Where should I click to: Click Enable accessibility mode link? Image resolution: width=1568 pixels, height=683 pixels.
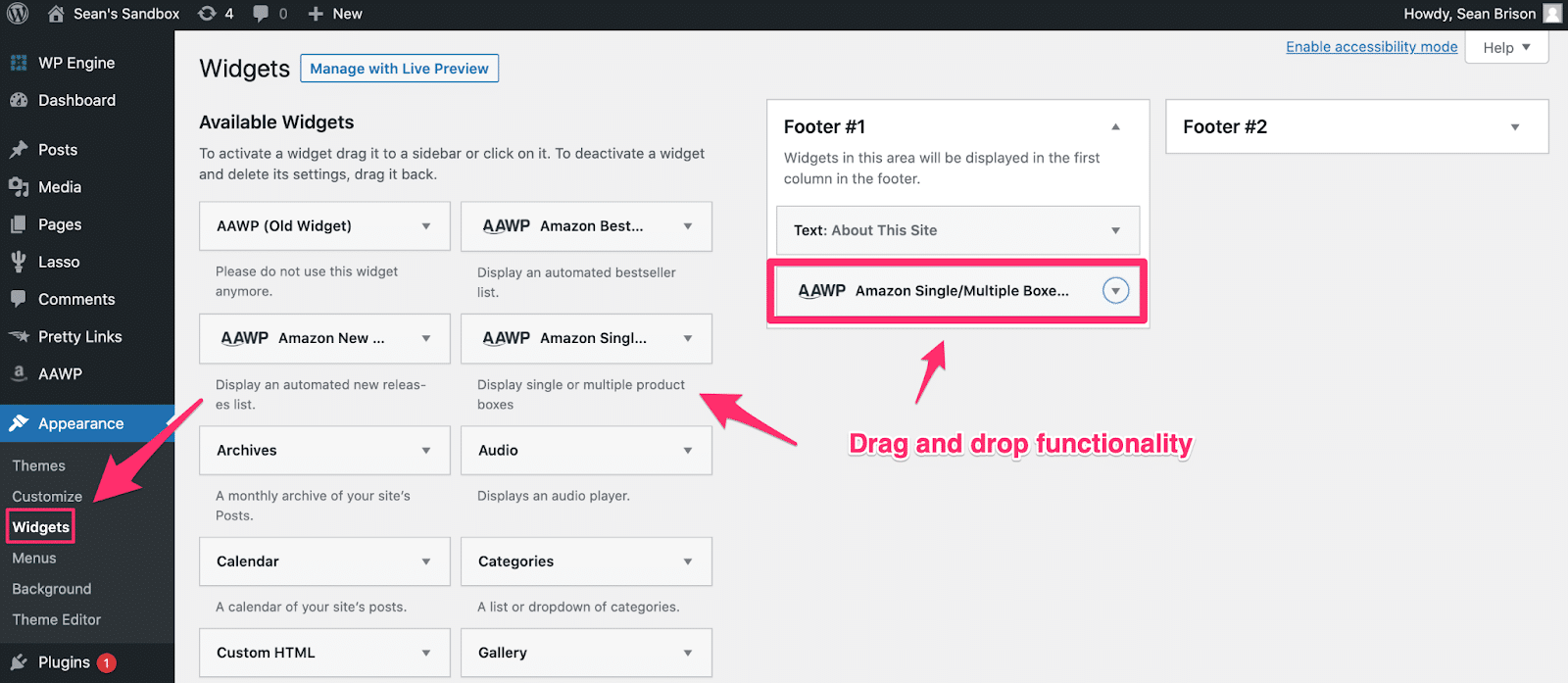pos(1372,47)
